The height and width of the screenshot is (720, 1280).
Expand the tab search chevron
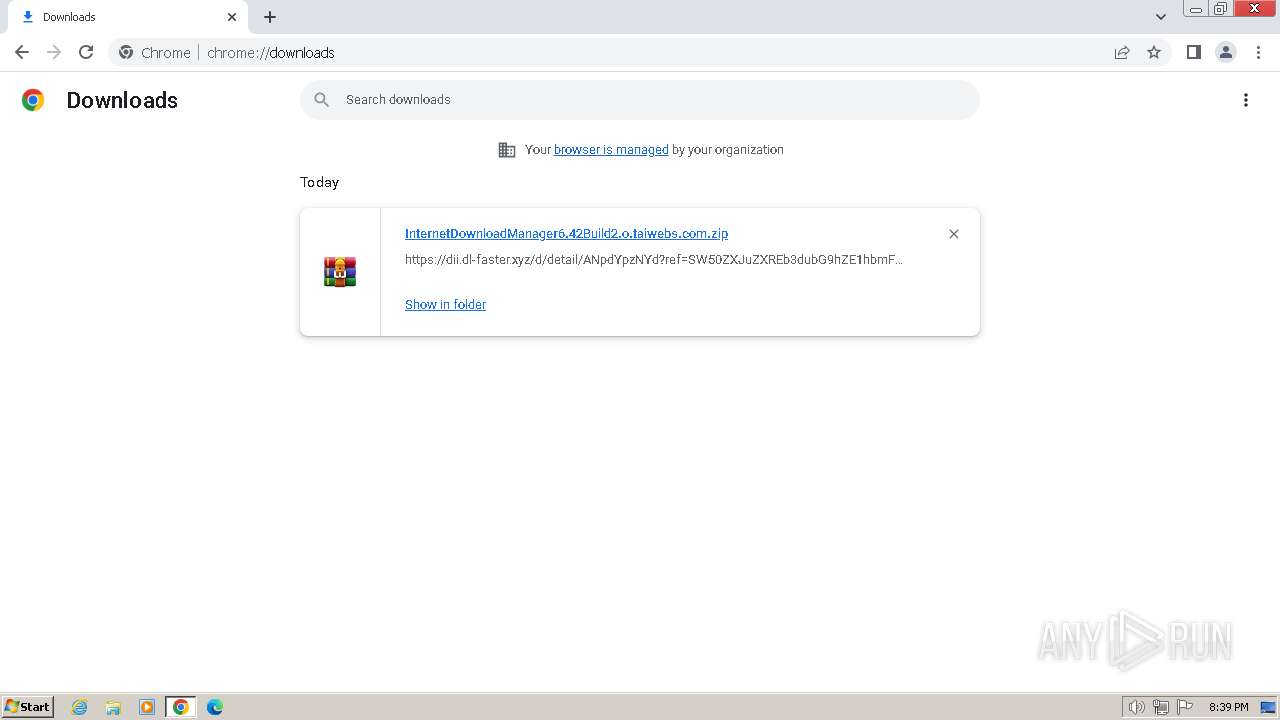[1161, 17]
